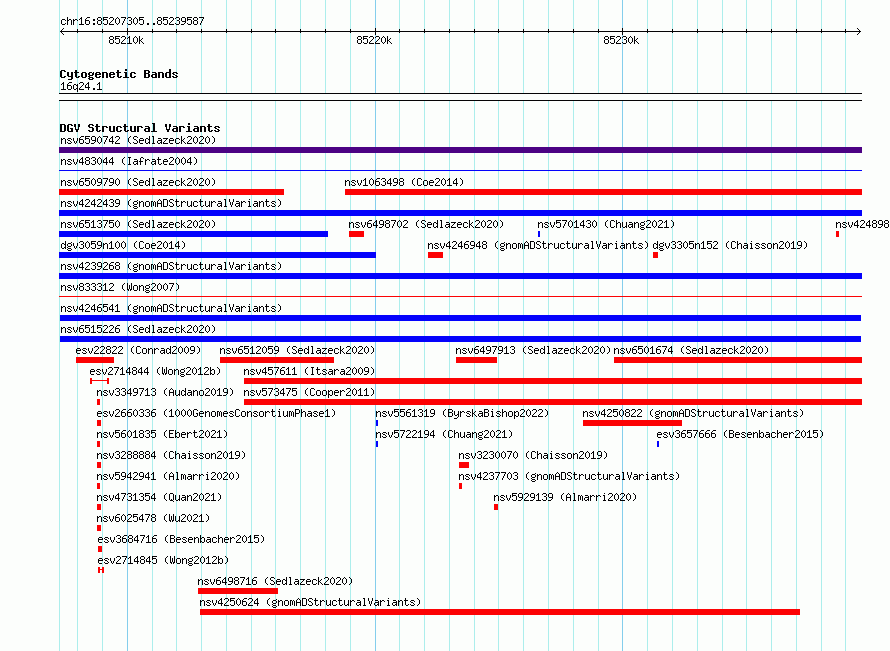
Task: Select long red bar under nsv4250624
Action: (x=500, y=612)
